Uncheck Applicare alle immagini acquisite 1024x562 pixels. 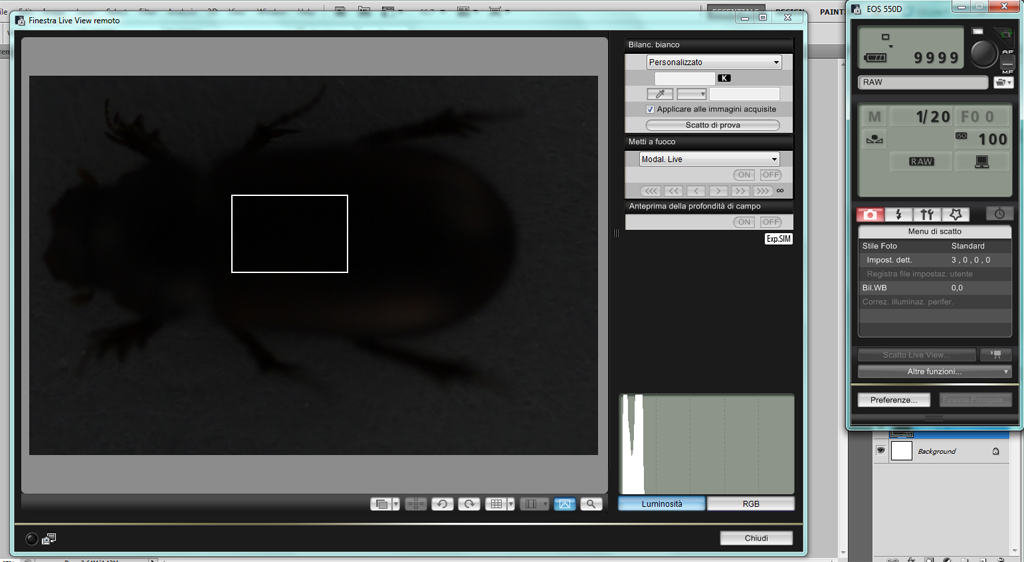[651, 109]
